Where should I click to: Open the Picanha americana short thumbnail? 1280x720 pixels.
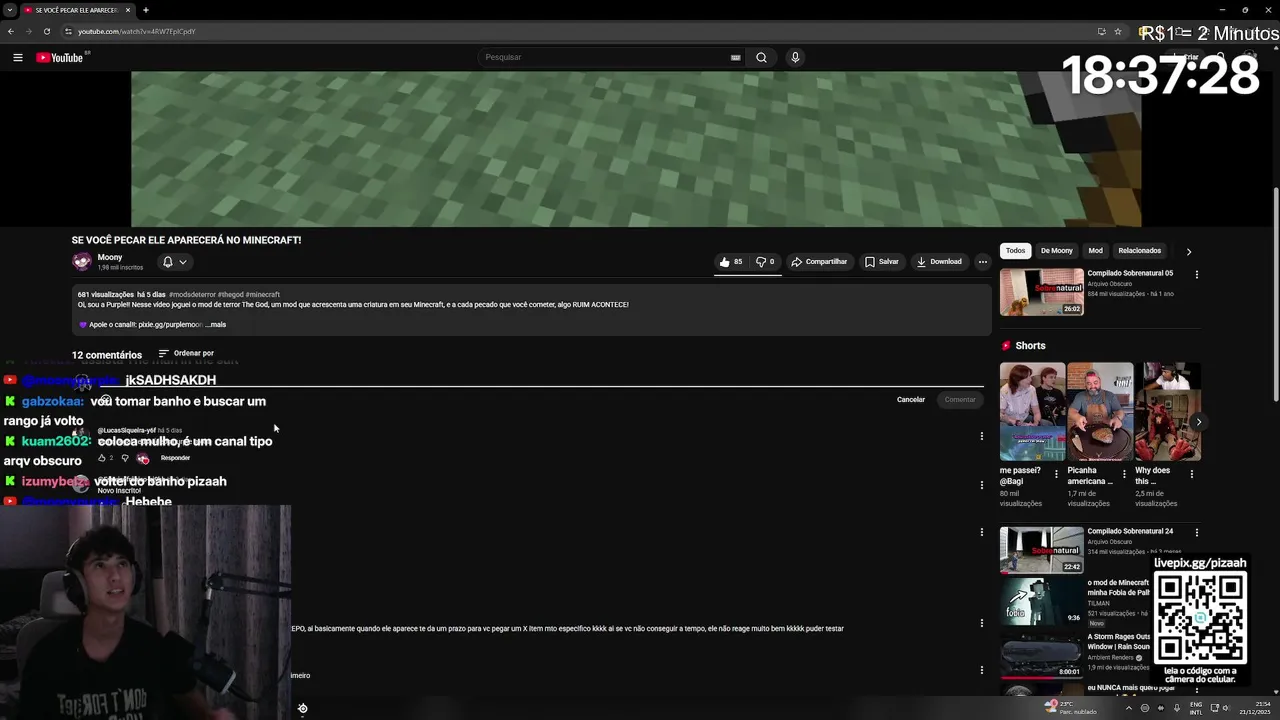point(1100,411)
